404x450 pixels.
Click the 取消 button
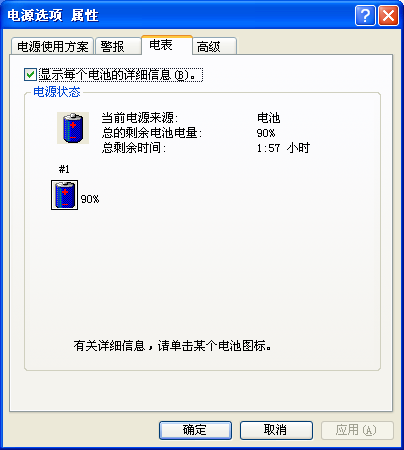coord(276,430)
